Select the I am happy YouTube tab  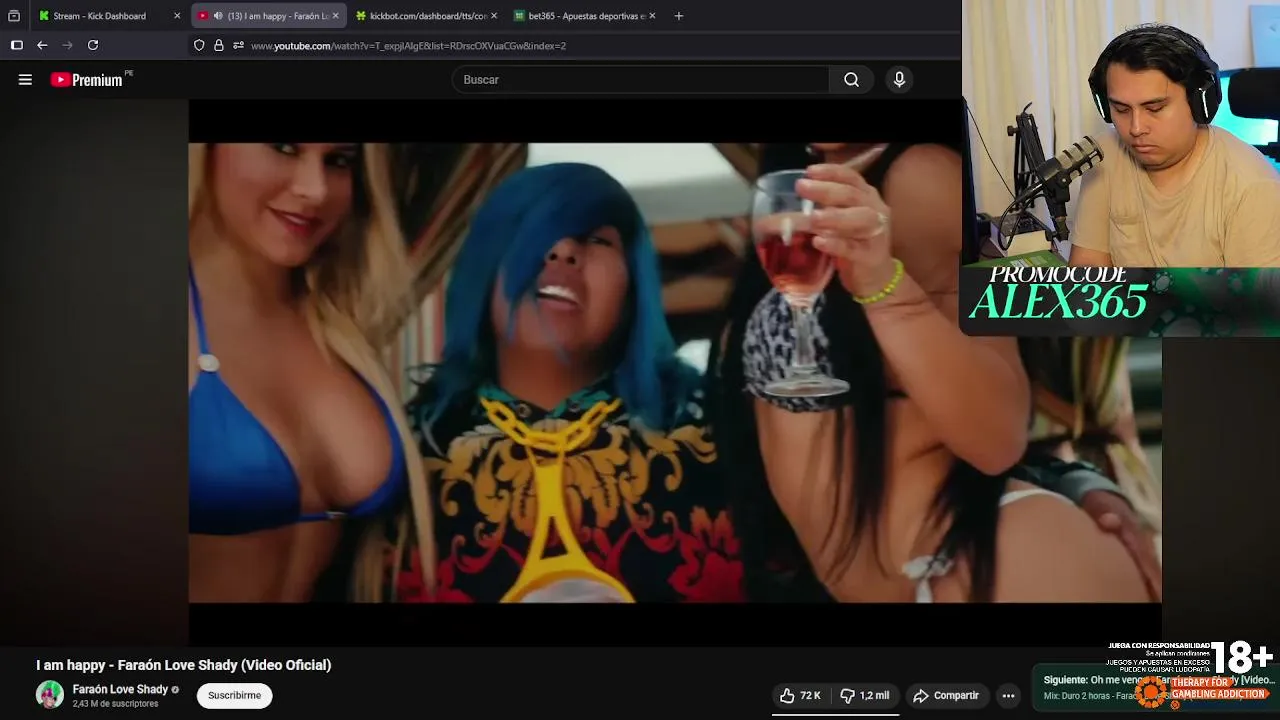tap(268, 16)
